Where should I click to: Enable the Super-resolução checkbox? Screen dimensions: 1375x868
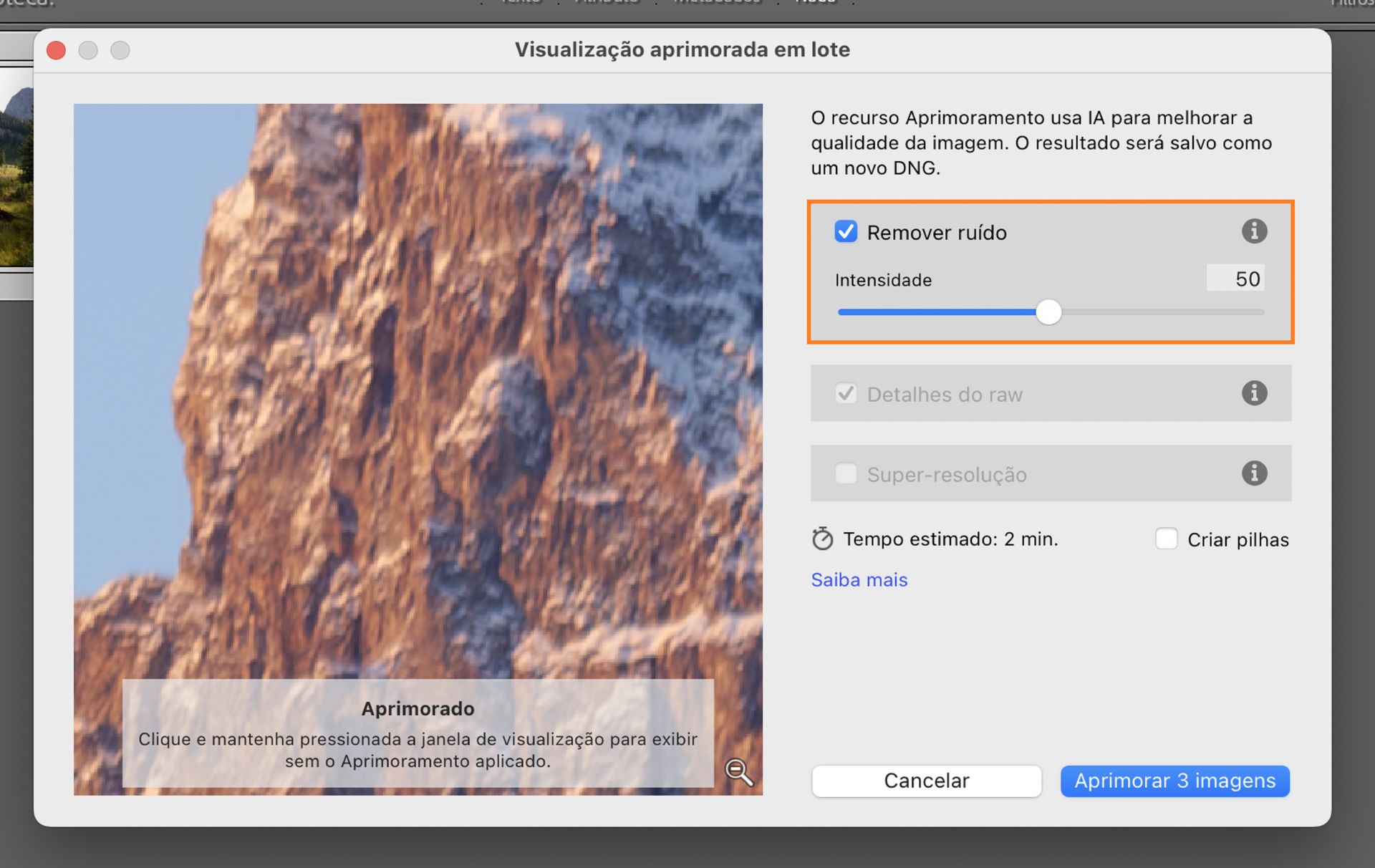click(x=846, y=473)
